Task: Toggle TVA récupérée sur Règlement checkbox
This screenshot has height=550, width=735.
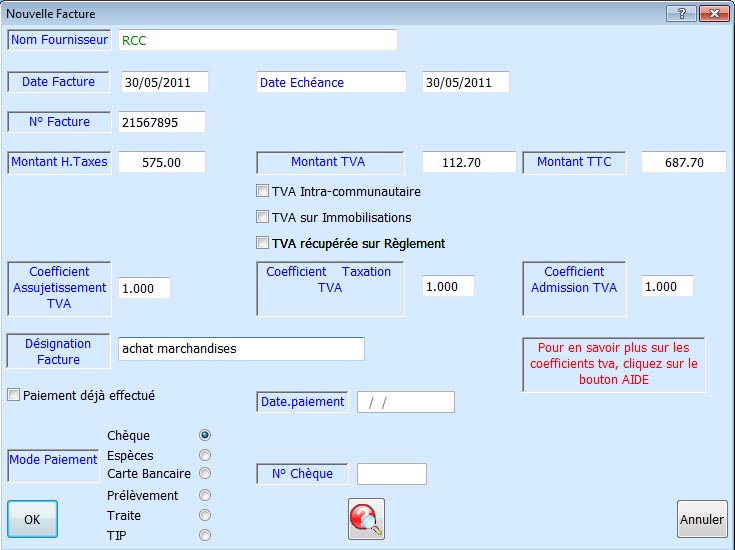Action: pyautogui.click(x=263, y=243)
